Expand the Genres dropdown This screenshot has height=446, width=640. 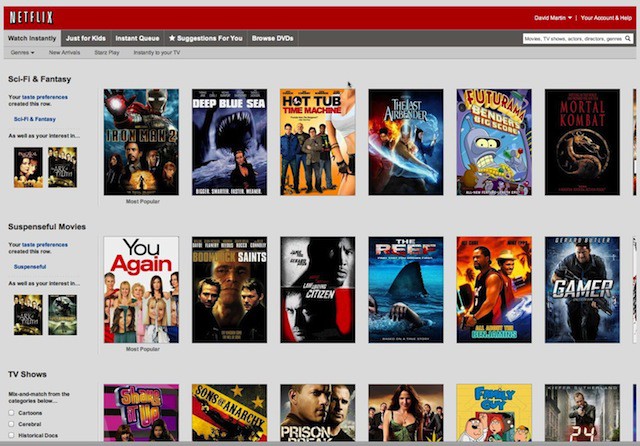(x=22, y=53)
